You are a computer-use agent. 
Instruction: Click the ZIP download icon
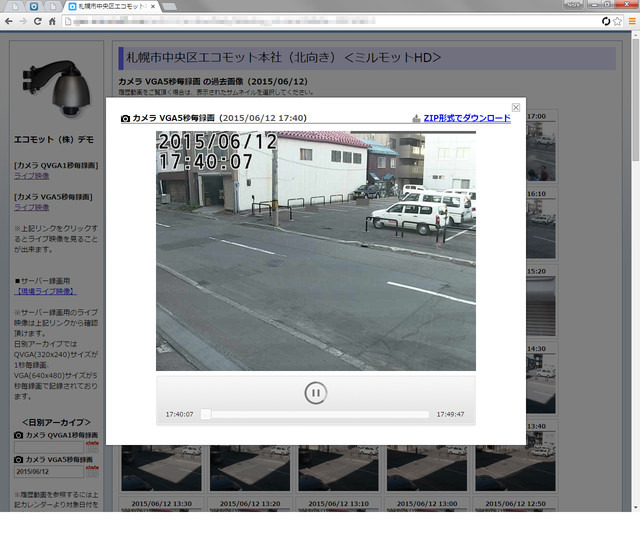[x=416, y=118]
